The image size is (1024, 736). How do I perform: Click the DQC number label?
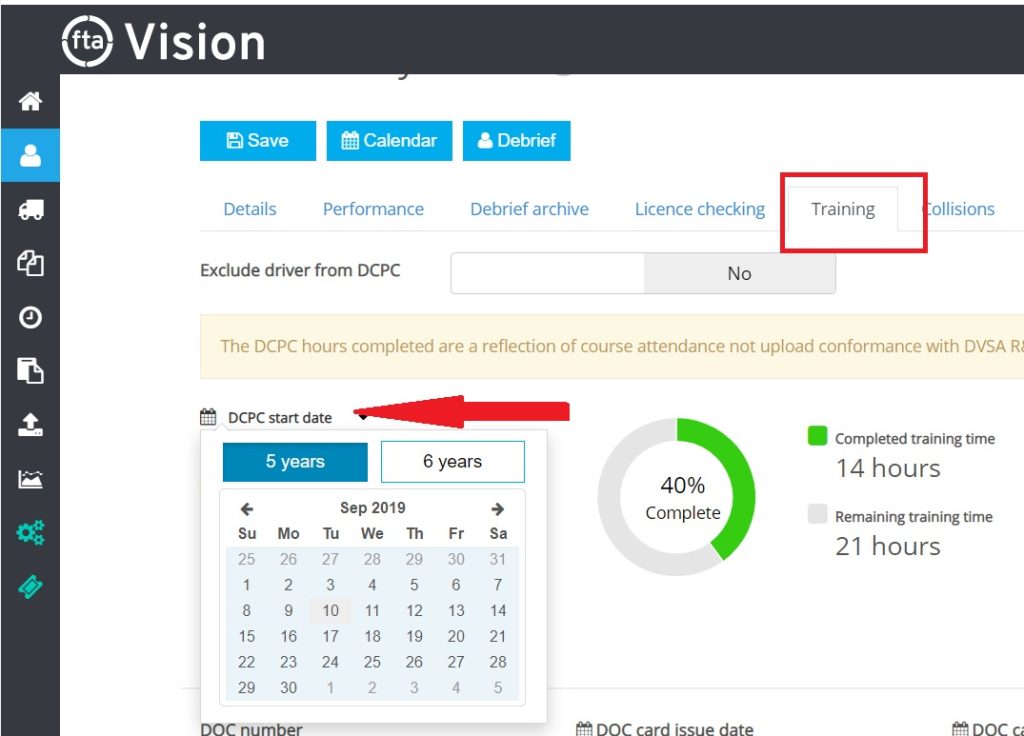click(x=251, y=729)
